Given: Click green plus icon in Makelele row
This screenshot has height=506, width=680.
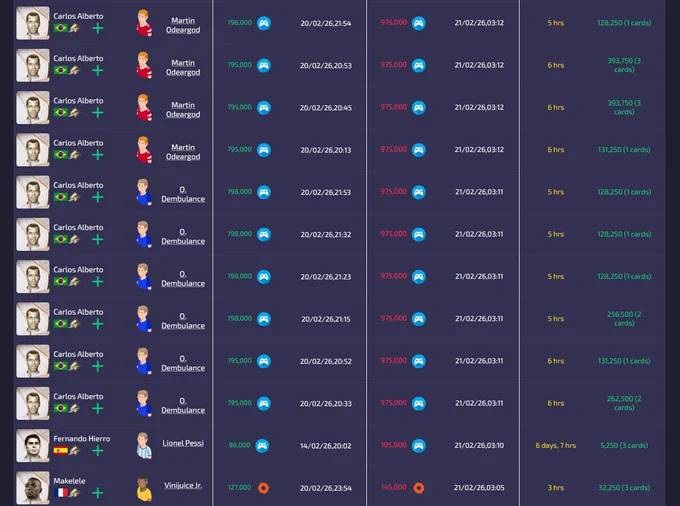Looking at the screenshot, I should click(98, 493).
